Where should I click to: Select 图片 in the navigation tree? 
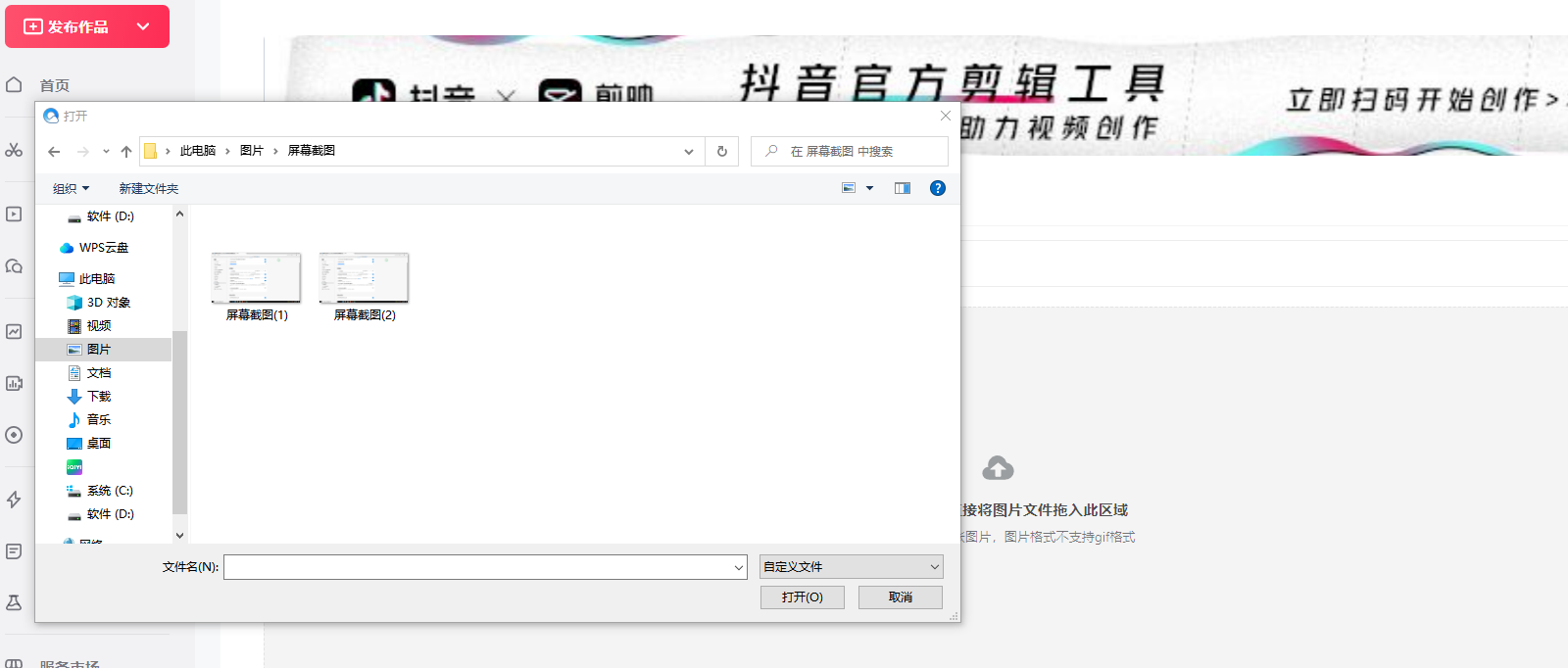point(103,349)
